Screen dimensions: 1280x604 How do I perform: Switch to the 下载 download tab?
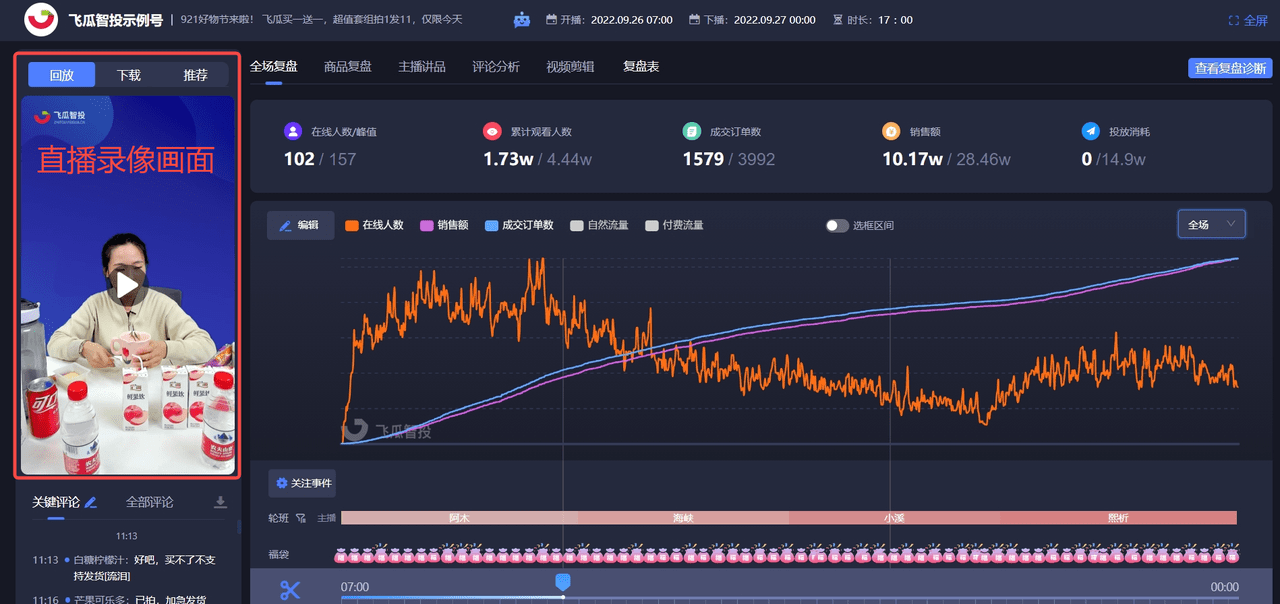[128, 75]
